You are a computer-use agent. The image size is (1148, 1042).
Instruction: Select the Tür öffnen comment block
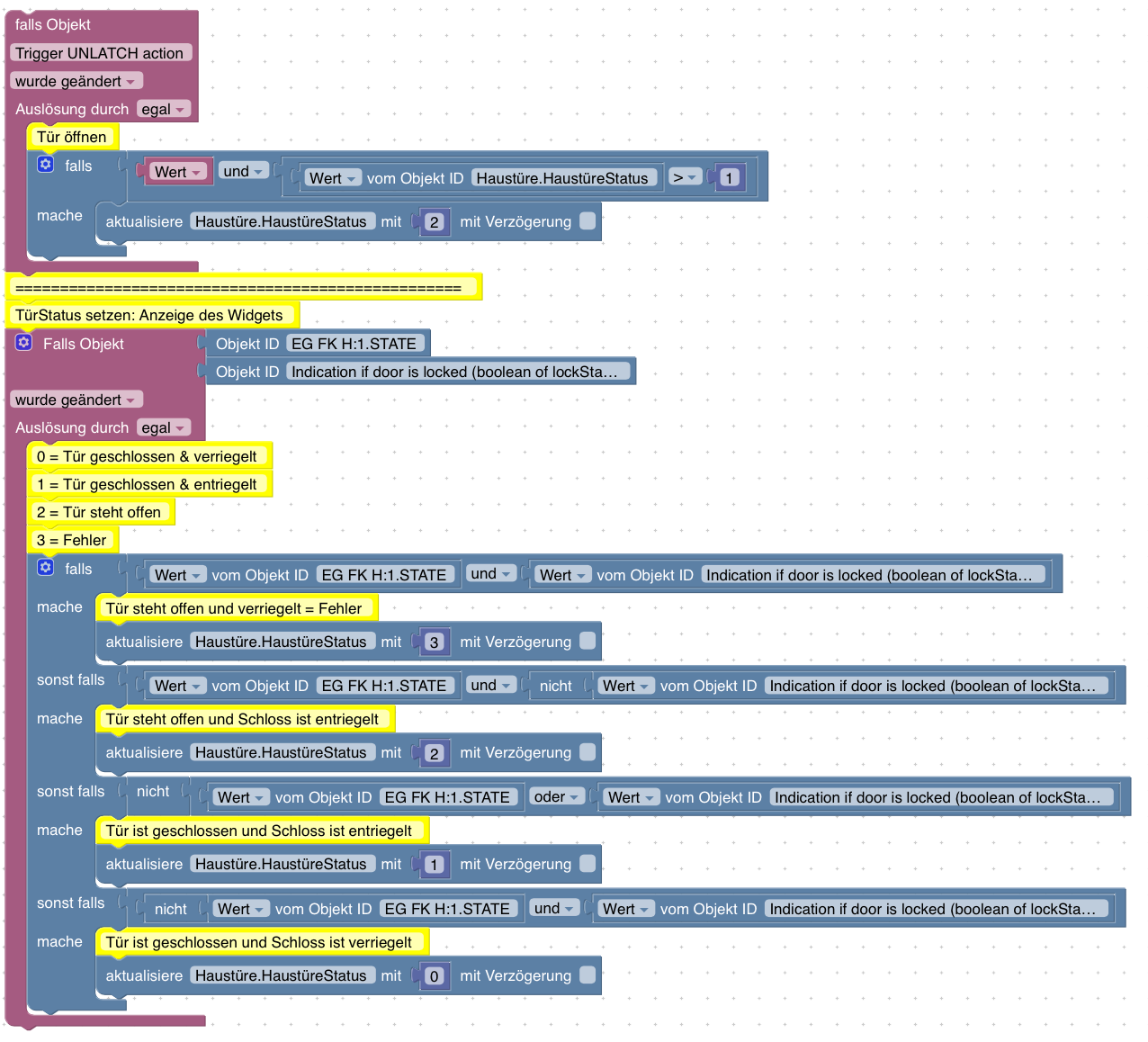[x=72, y=137]
